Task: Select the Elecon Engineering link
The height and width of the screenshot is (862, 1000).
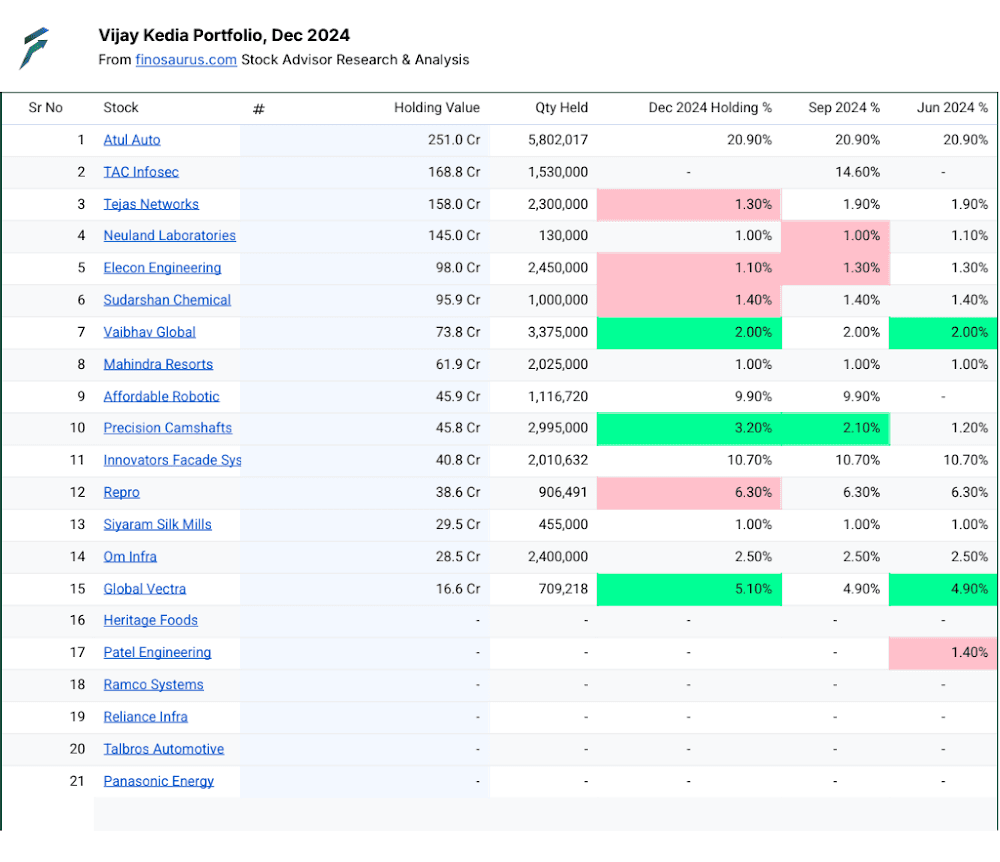Action: click(x=163, y=268)
